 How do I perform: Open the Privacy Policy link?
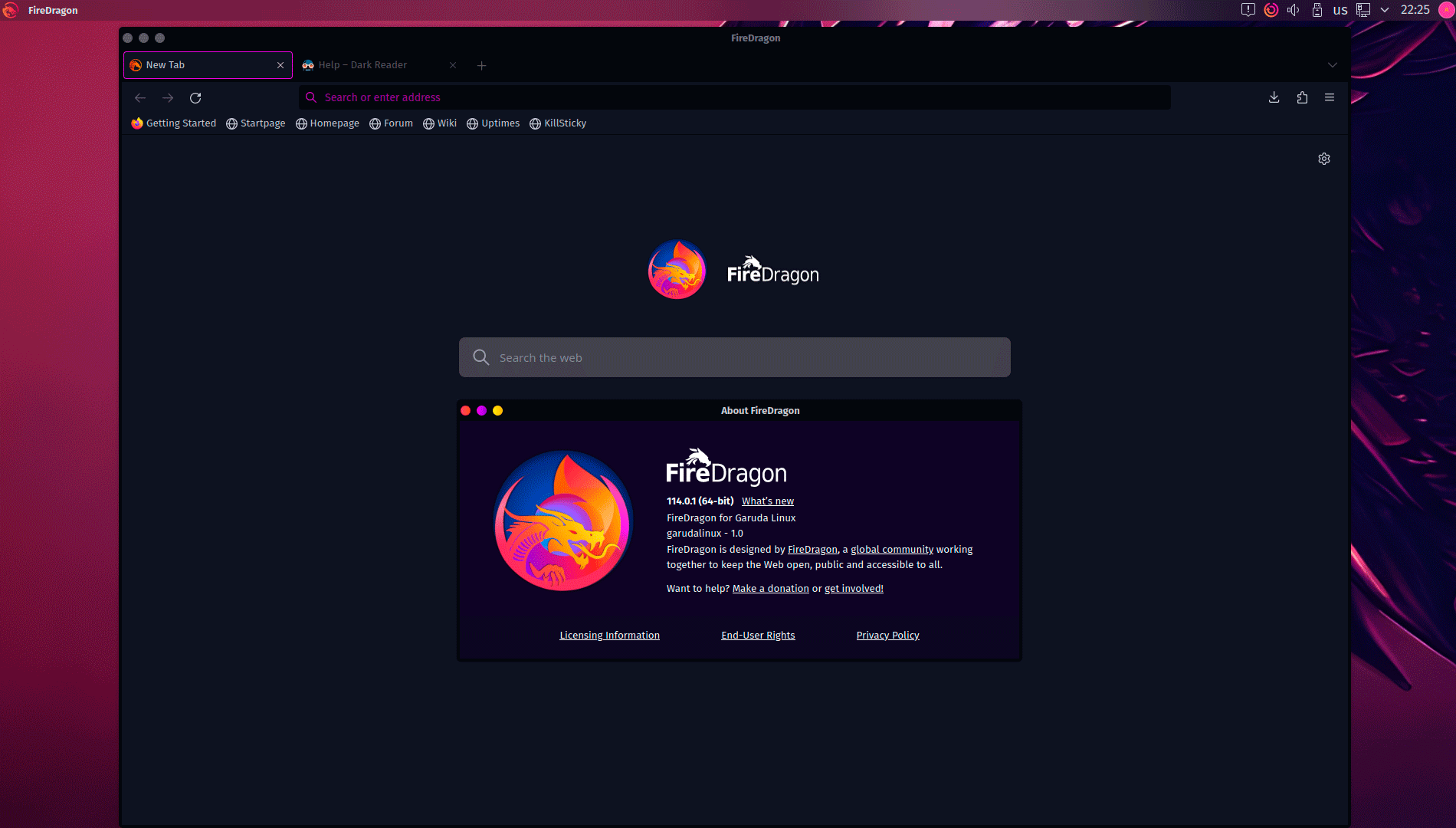(887, 636)
